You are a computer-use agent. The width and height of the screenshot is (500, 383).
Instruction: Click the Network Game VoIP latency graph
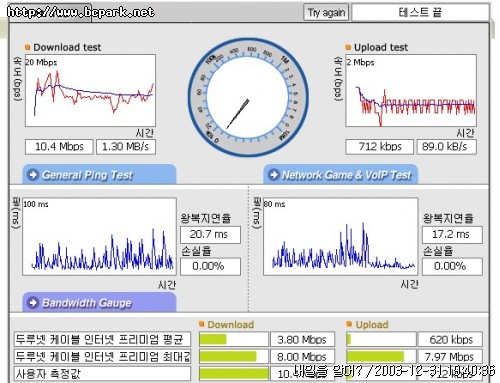[341, 237]
